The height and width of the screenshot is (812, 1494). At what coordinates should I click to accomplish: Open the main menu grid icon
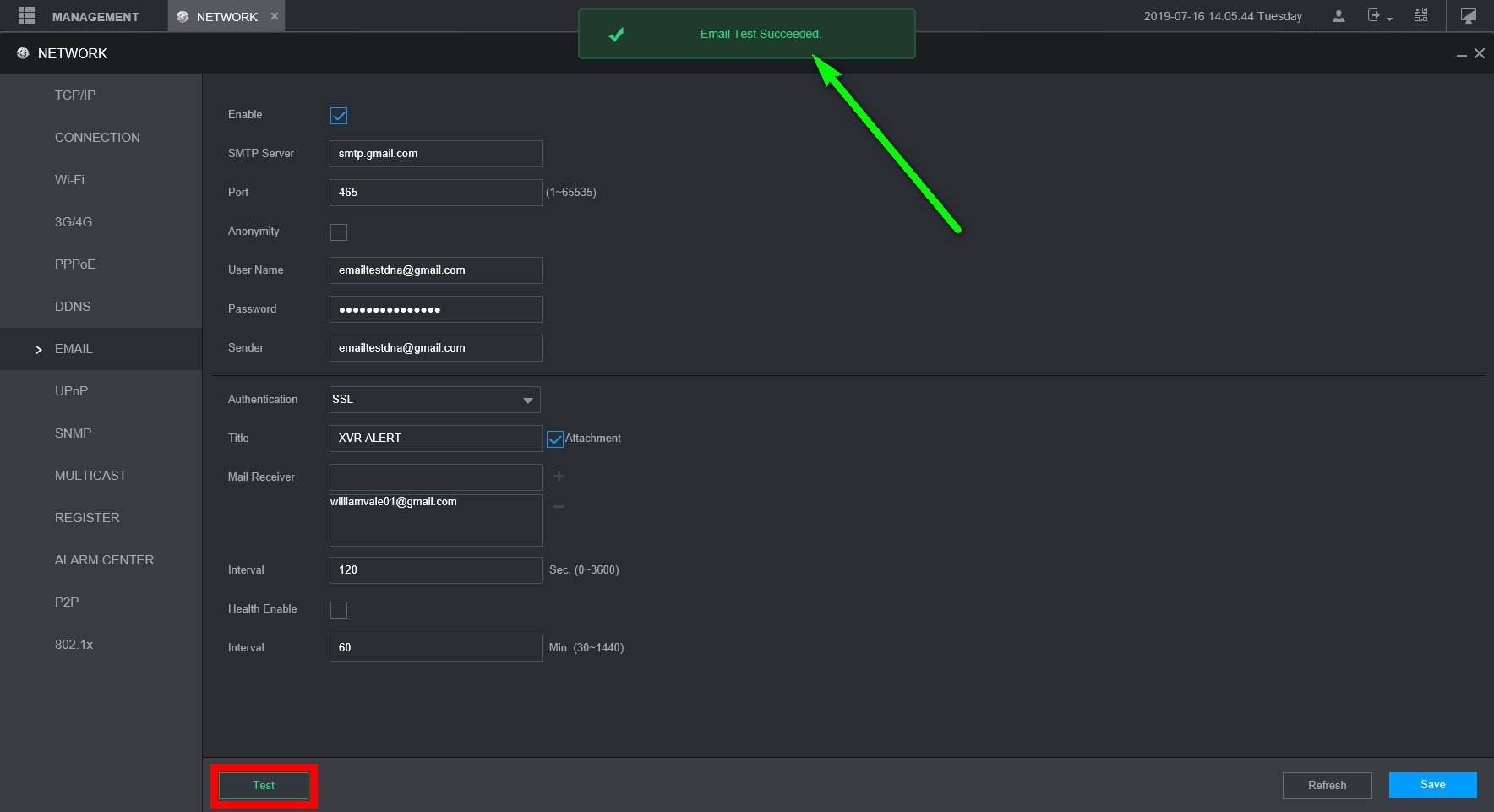coord(26,16)
